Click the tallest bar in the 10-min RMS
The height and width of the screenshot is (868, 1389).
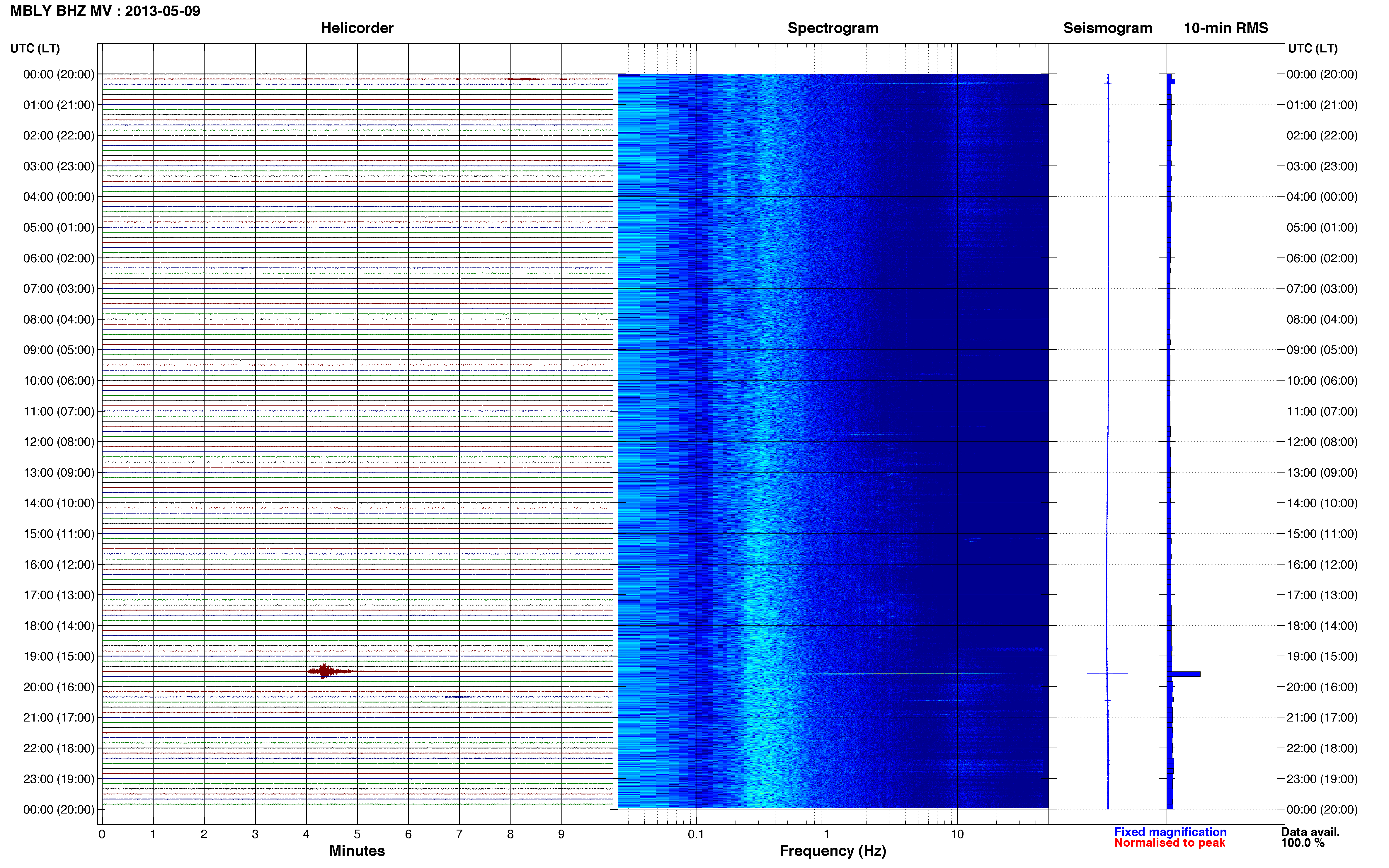[1186, 674]
